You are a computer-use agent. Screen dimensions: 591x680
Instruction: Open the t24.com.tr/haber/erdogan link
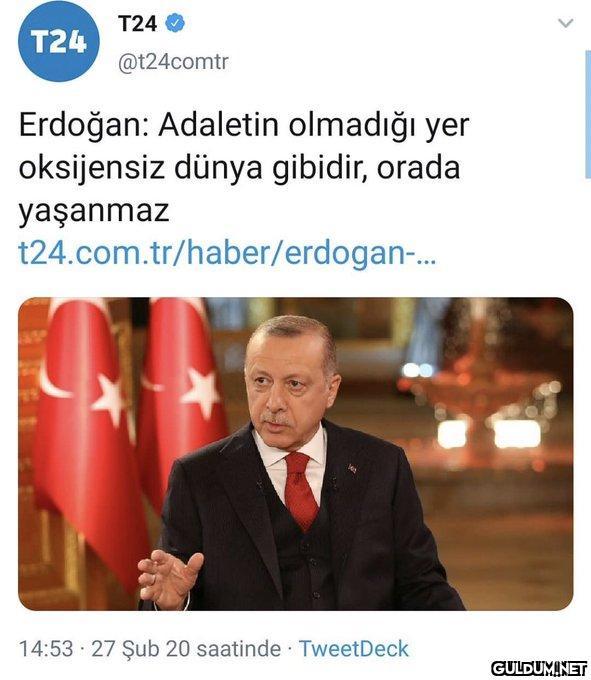pyautogui.click(x=227, y=253)
